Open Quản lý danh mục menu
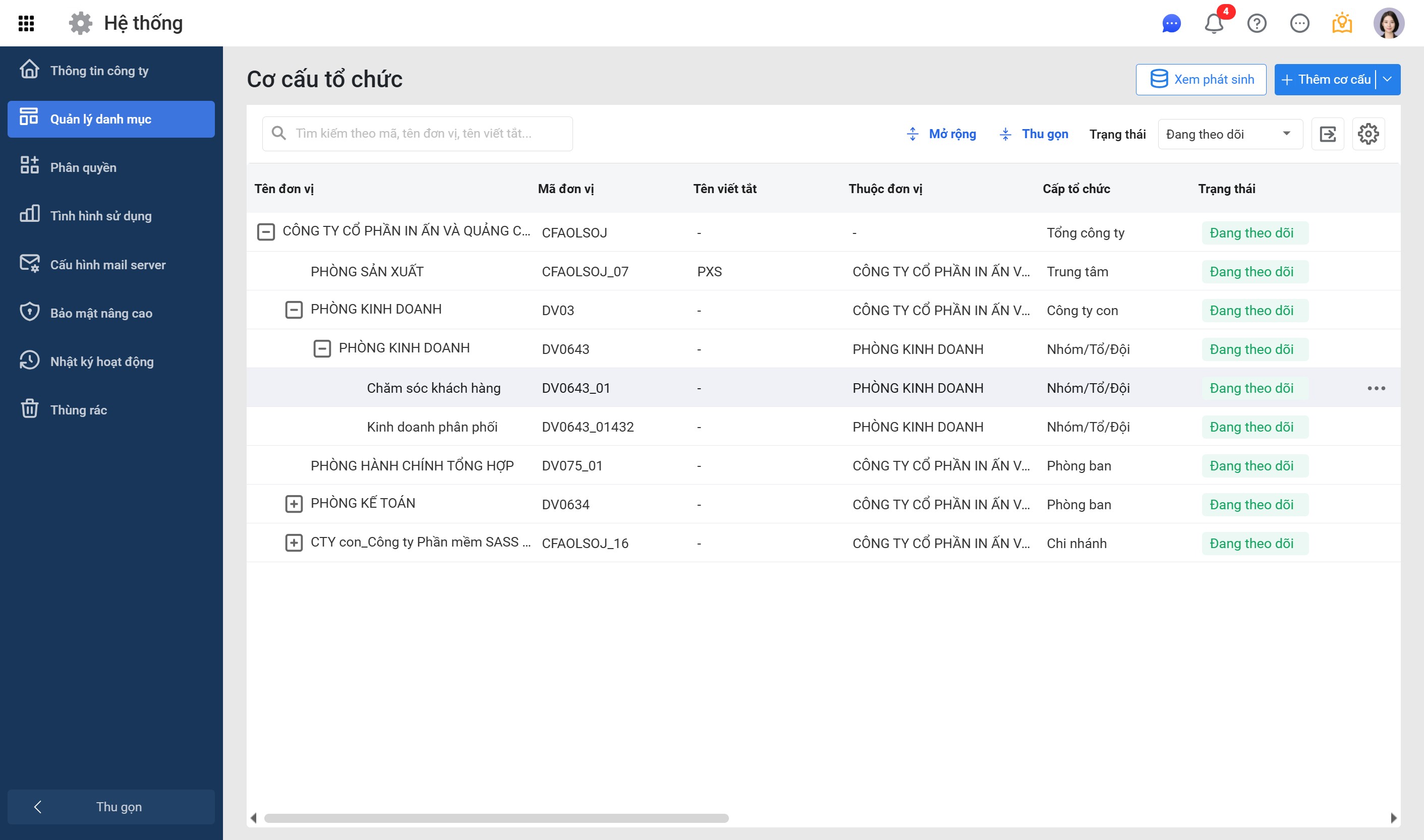1424x840 pixels. [111, 119]
